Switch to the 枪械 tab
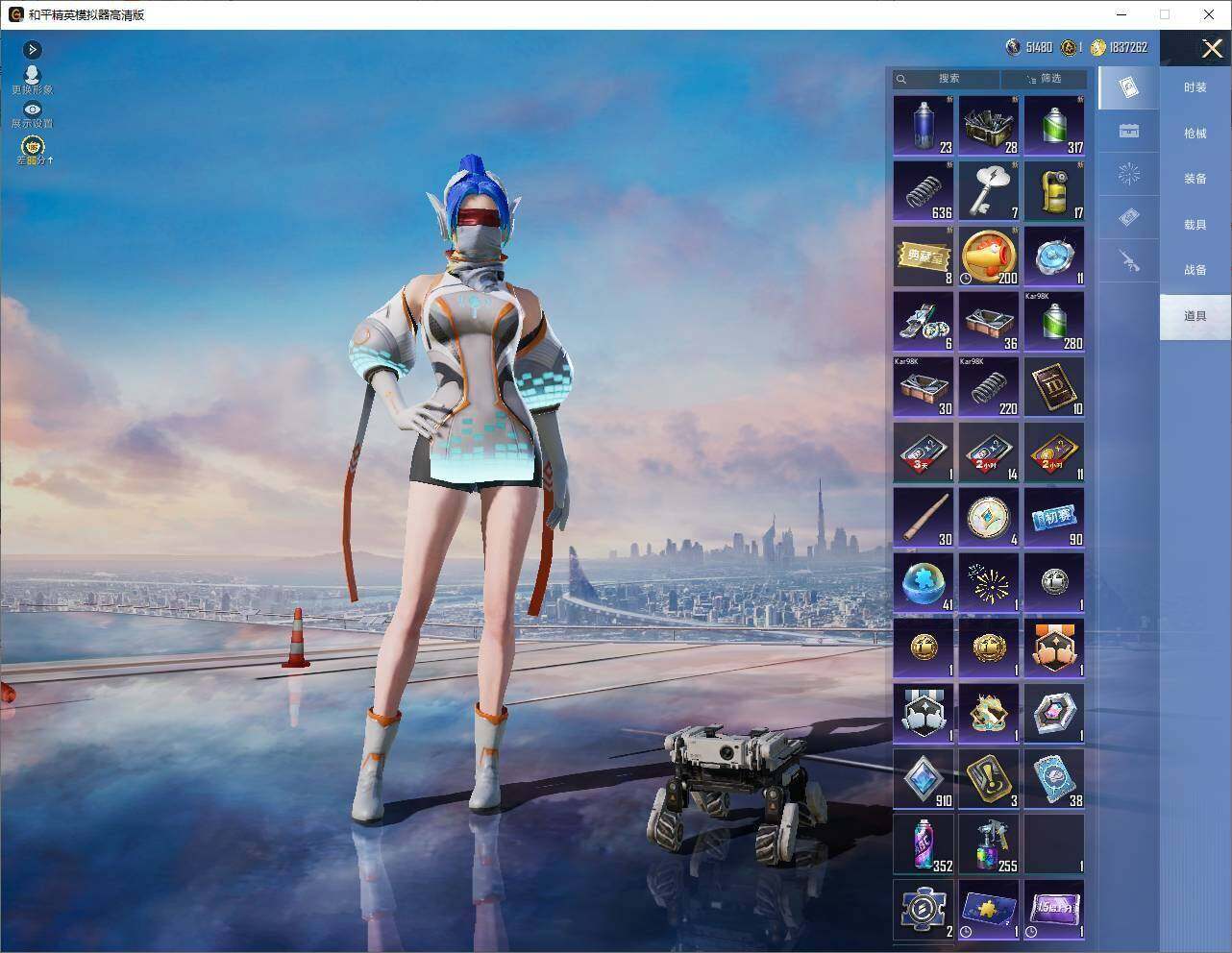The image size is (1232, 953). [x=1195, y=134]
